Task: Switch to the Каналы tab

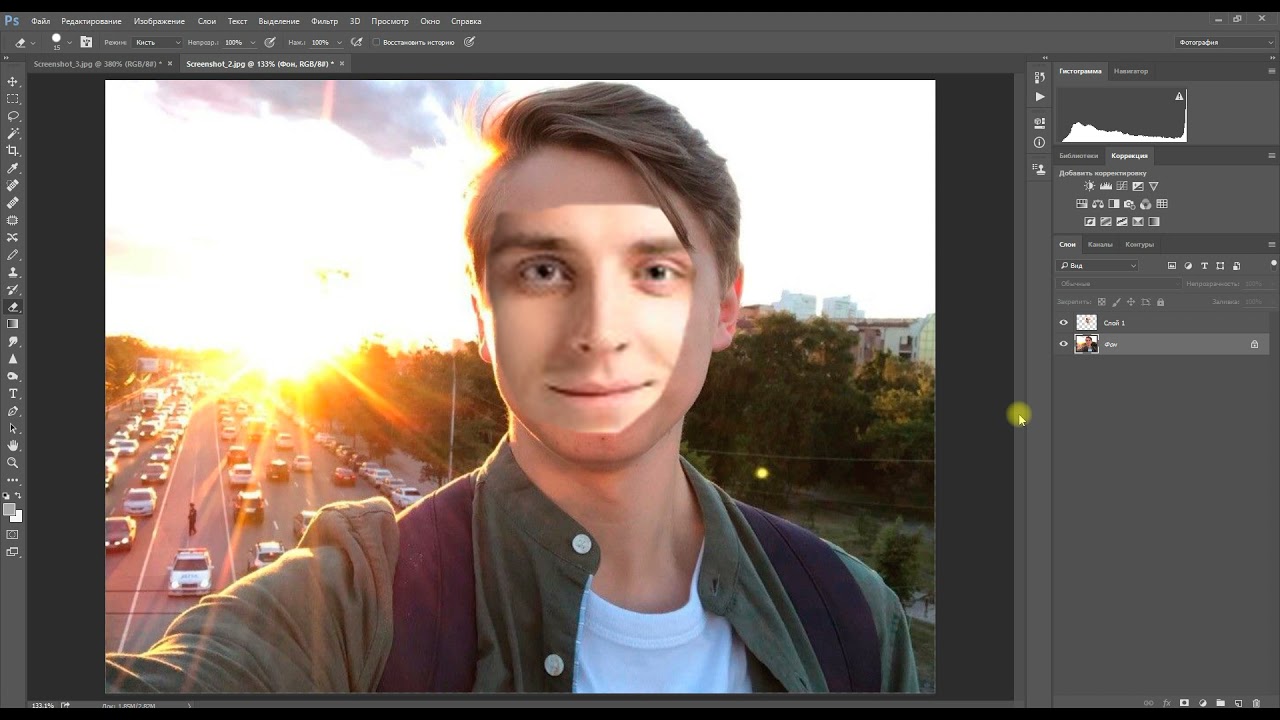Action: point(1100,244)
